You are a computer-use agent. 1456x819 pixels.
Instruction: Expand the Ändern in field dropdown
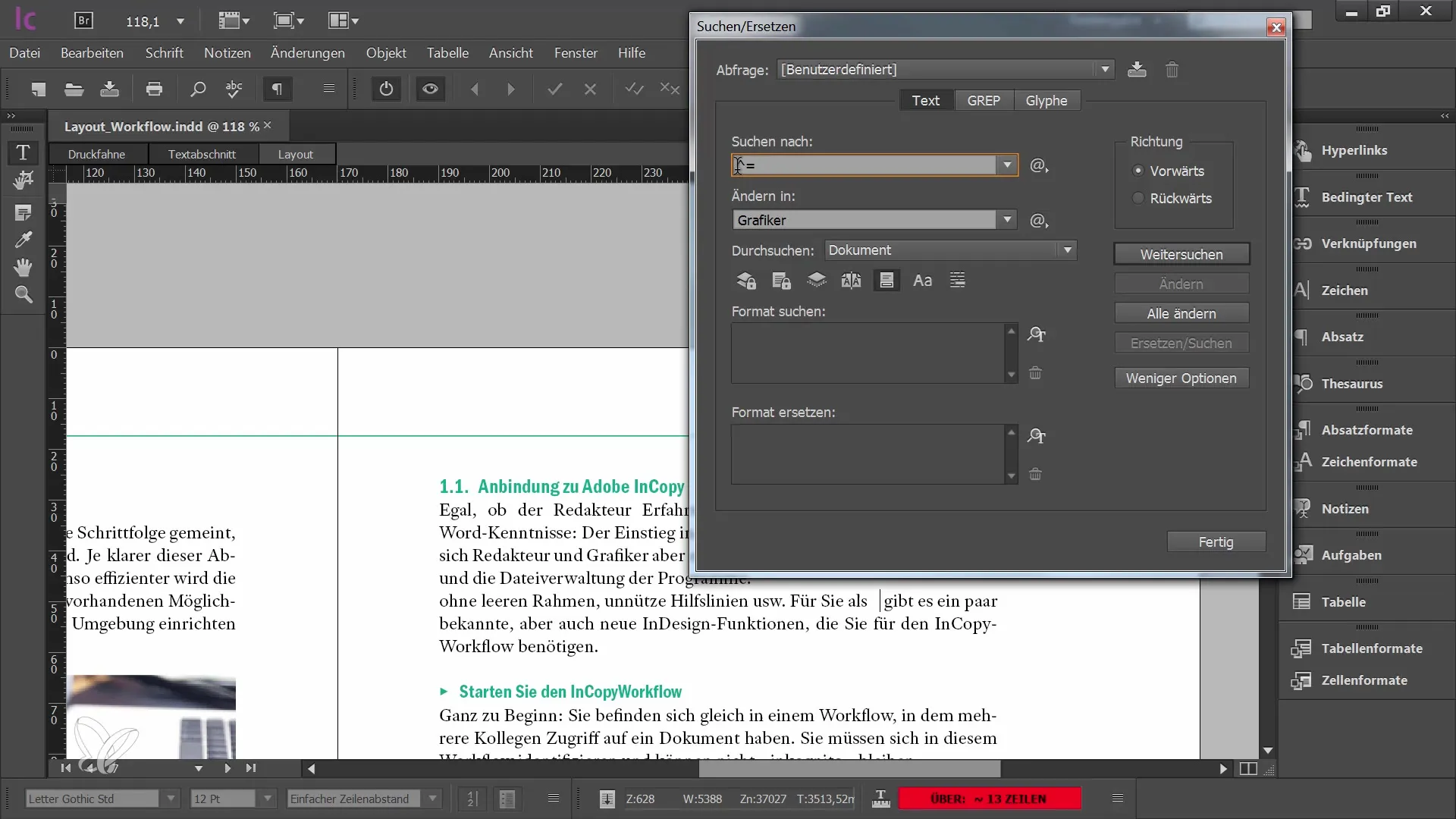[x=1007, y=220]
